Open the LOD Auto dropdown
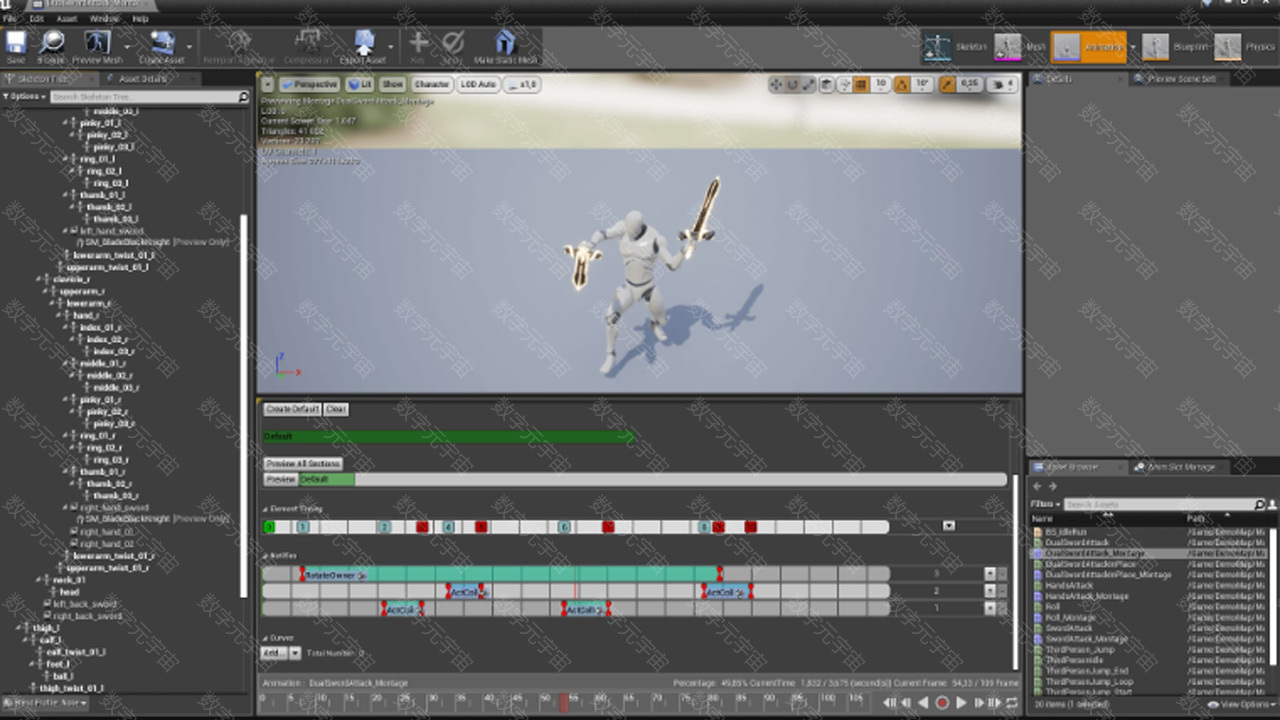The image size is (1280, 720). (478, 85)
